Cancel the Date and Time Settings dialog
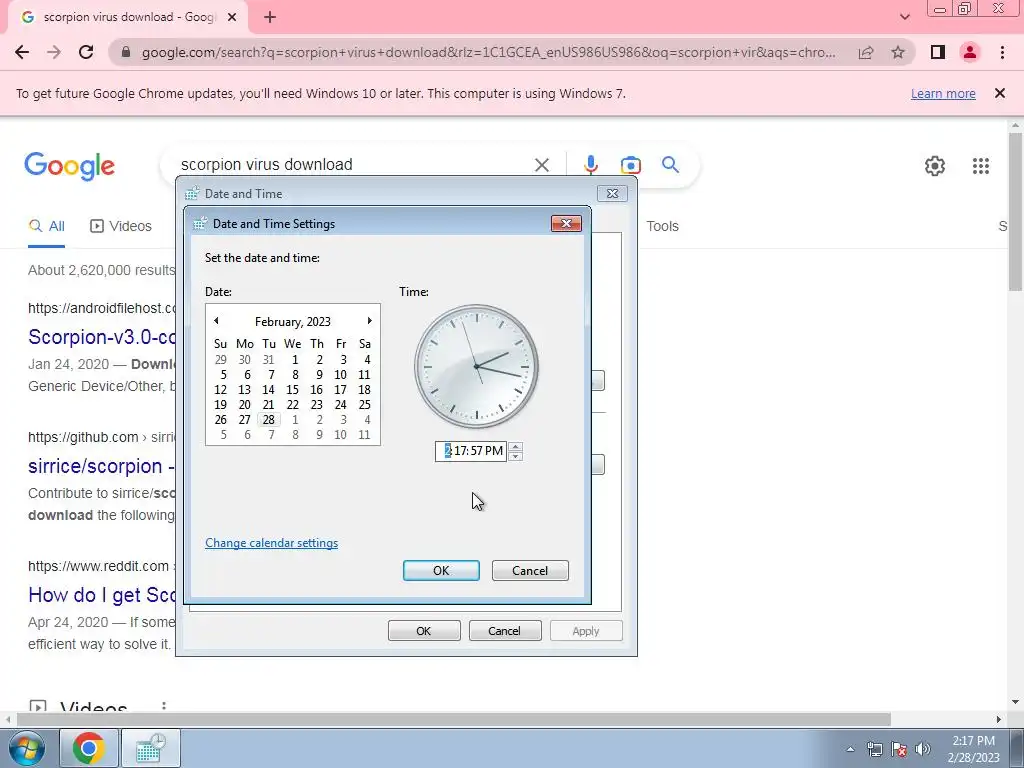 [x=530, y=571]
